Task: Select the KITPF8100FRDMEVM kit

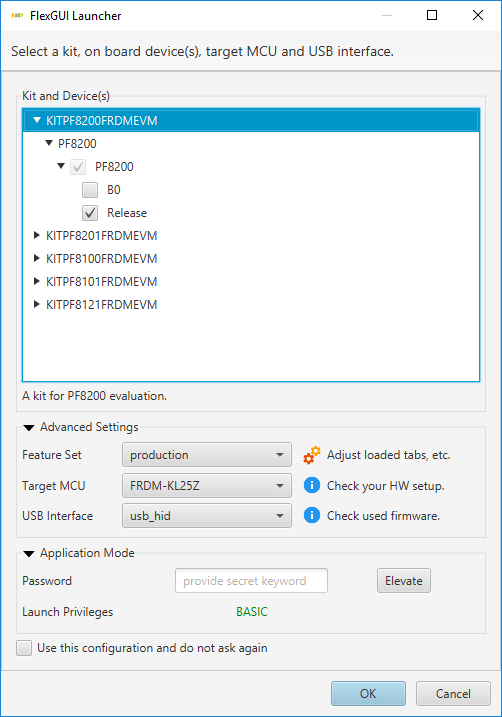Action: pos(101,259)
